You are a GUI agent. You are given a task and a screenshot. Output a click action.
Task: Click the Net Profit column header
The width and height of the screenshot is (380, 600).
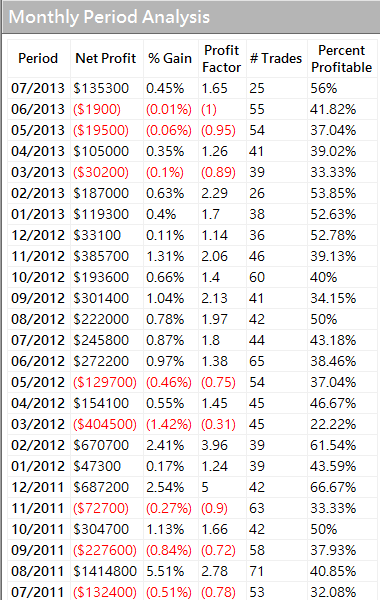106,59
